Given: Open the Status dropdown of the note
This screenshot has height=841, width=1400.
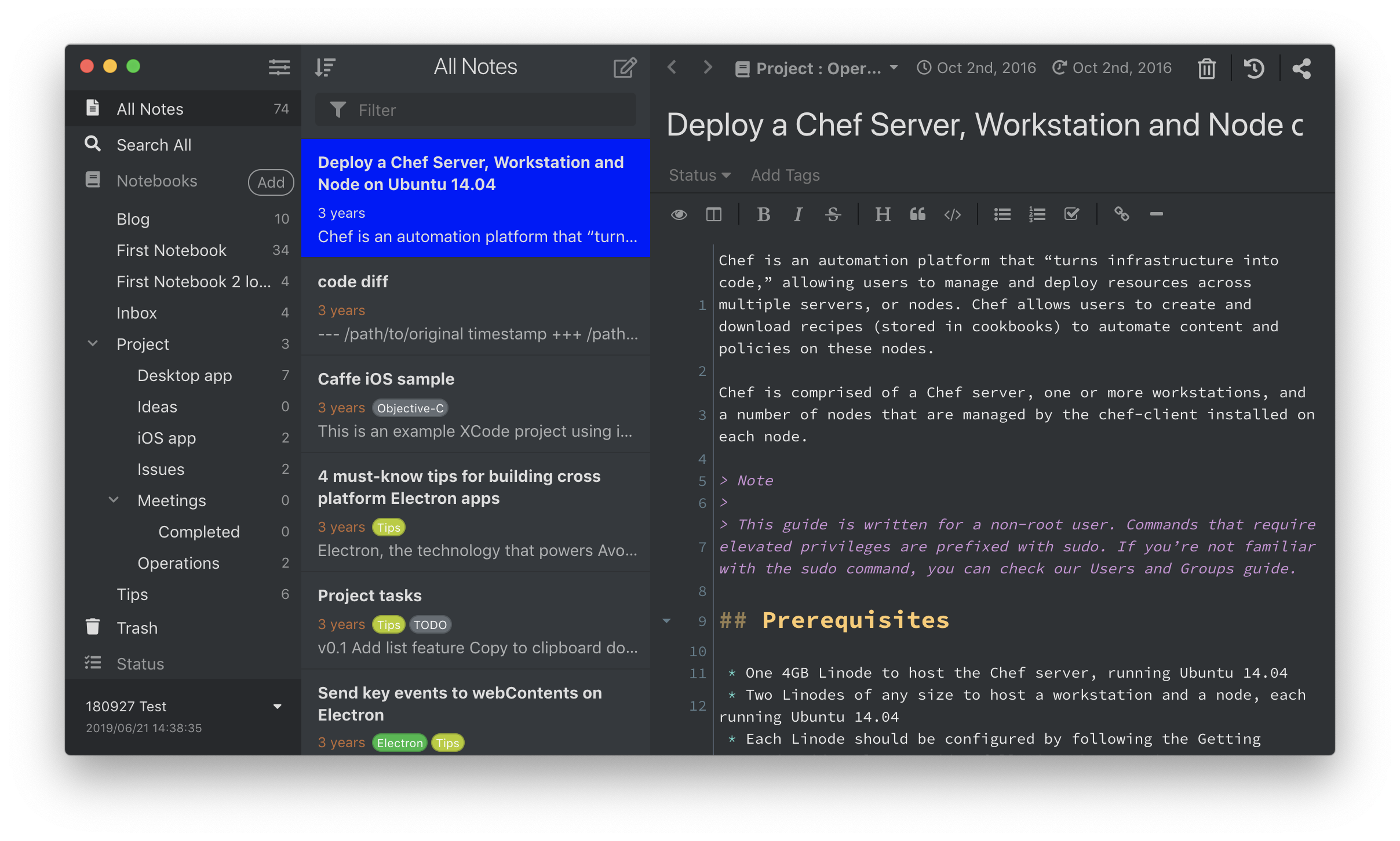Looking at the screenshot, I should tap(699, 175).
